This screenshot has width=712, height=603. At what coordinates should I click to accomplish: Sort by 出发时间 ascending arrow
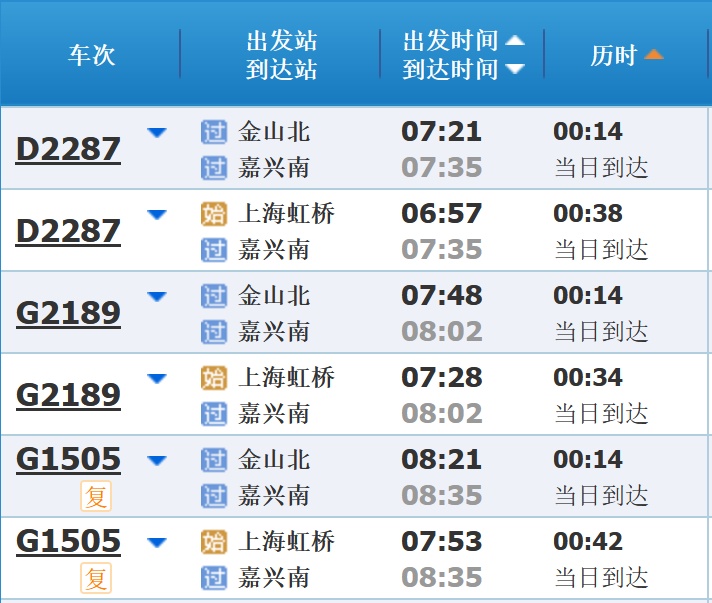pos(514,41)
